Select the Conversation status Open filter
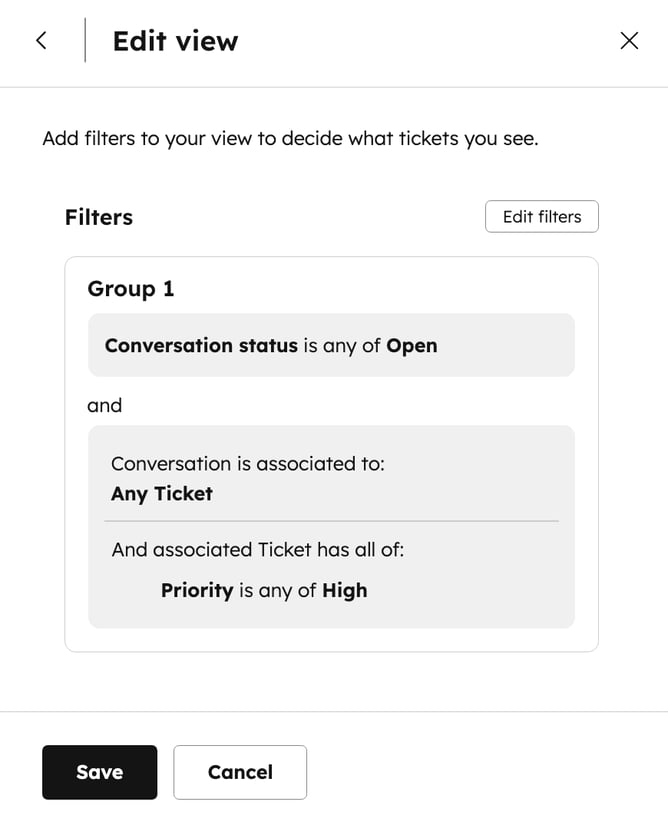The image size is (668, 815). 331,345
